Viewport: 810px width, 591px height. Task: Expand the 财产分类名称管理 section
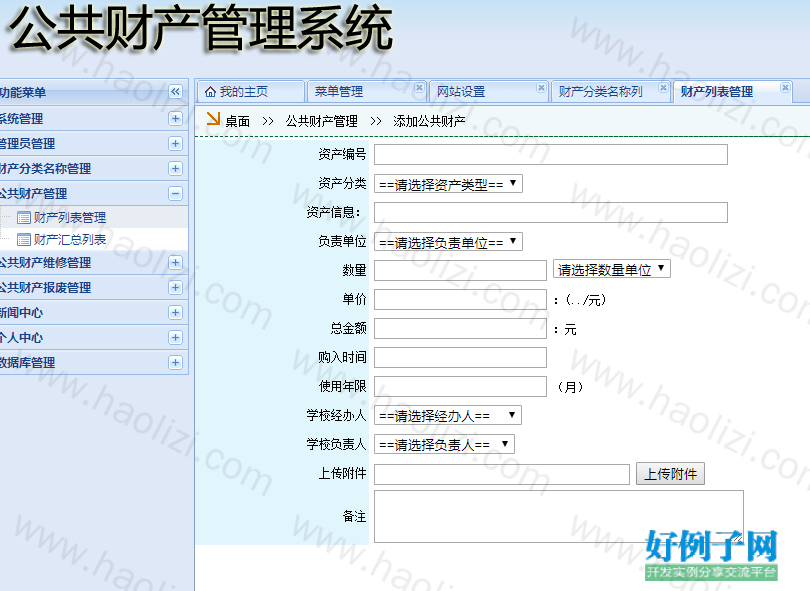[175, 168]
